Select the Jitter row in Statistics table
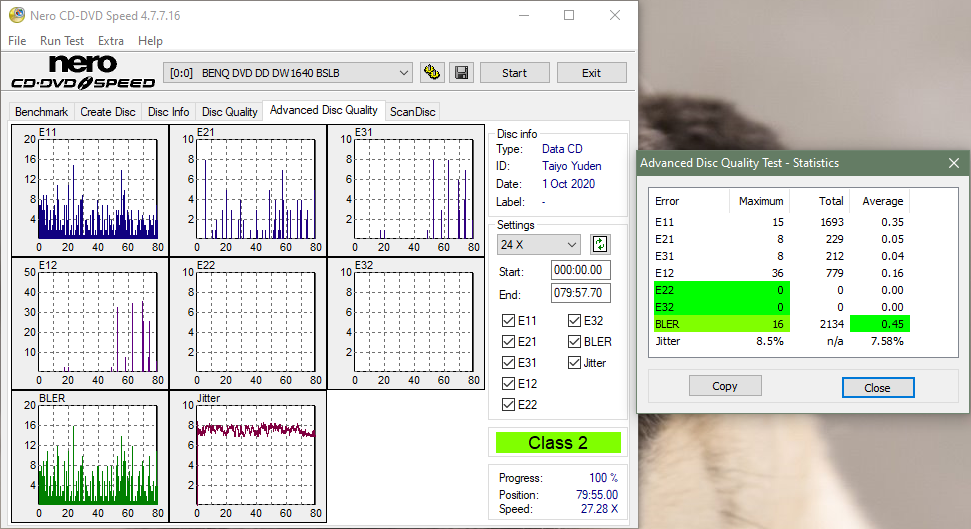Image resolution: width=971 pixels, height=529 pixels. click(780, 341)
